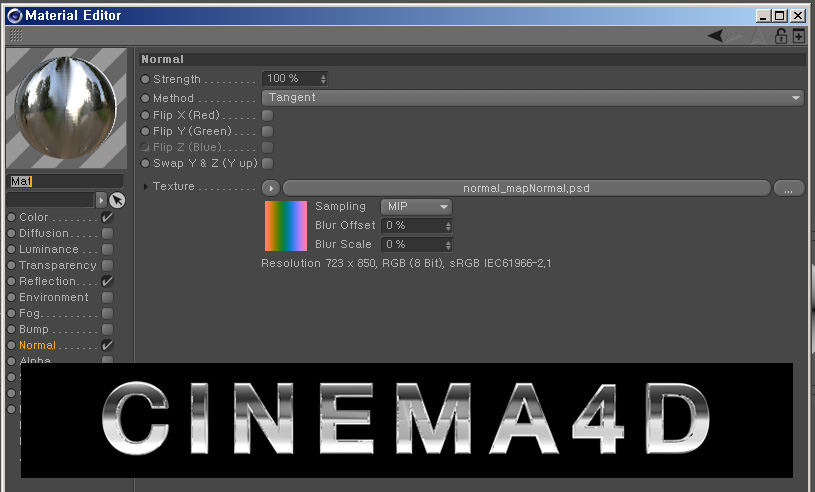
Task: Click the new window plus icon
Action: [799, 36]
